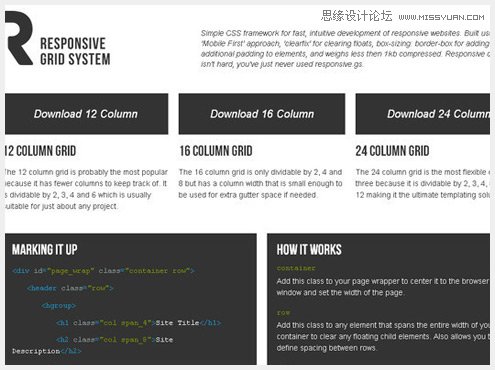Click the header class row code line

(70, 288)
